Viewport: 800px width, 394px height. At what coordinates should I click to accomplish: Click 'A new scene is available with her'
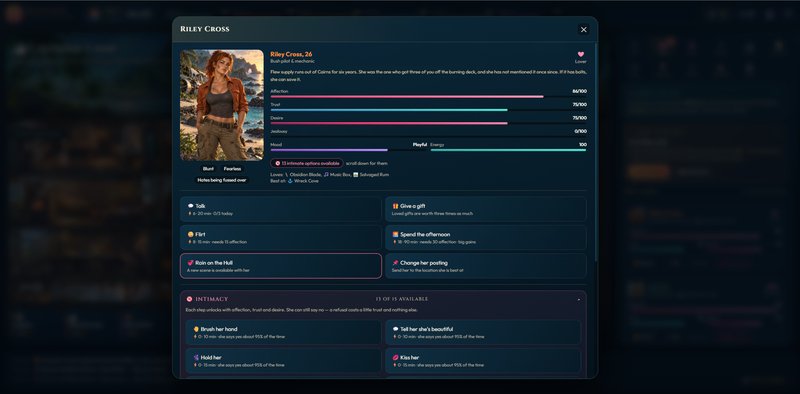(x=218, y=270)
